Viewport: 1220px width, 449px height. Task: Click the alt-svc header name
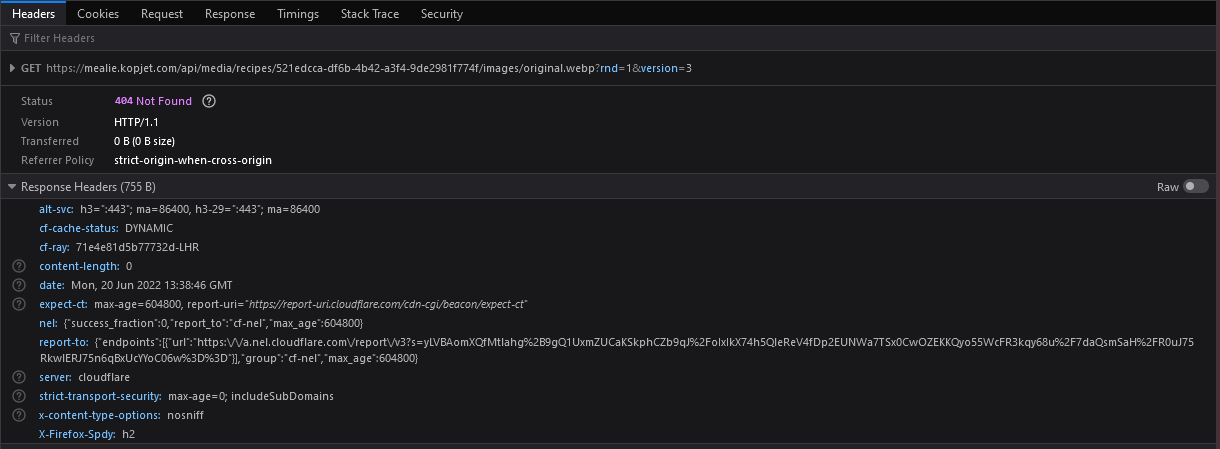coord(57,209)
